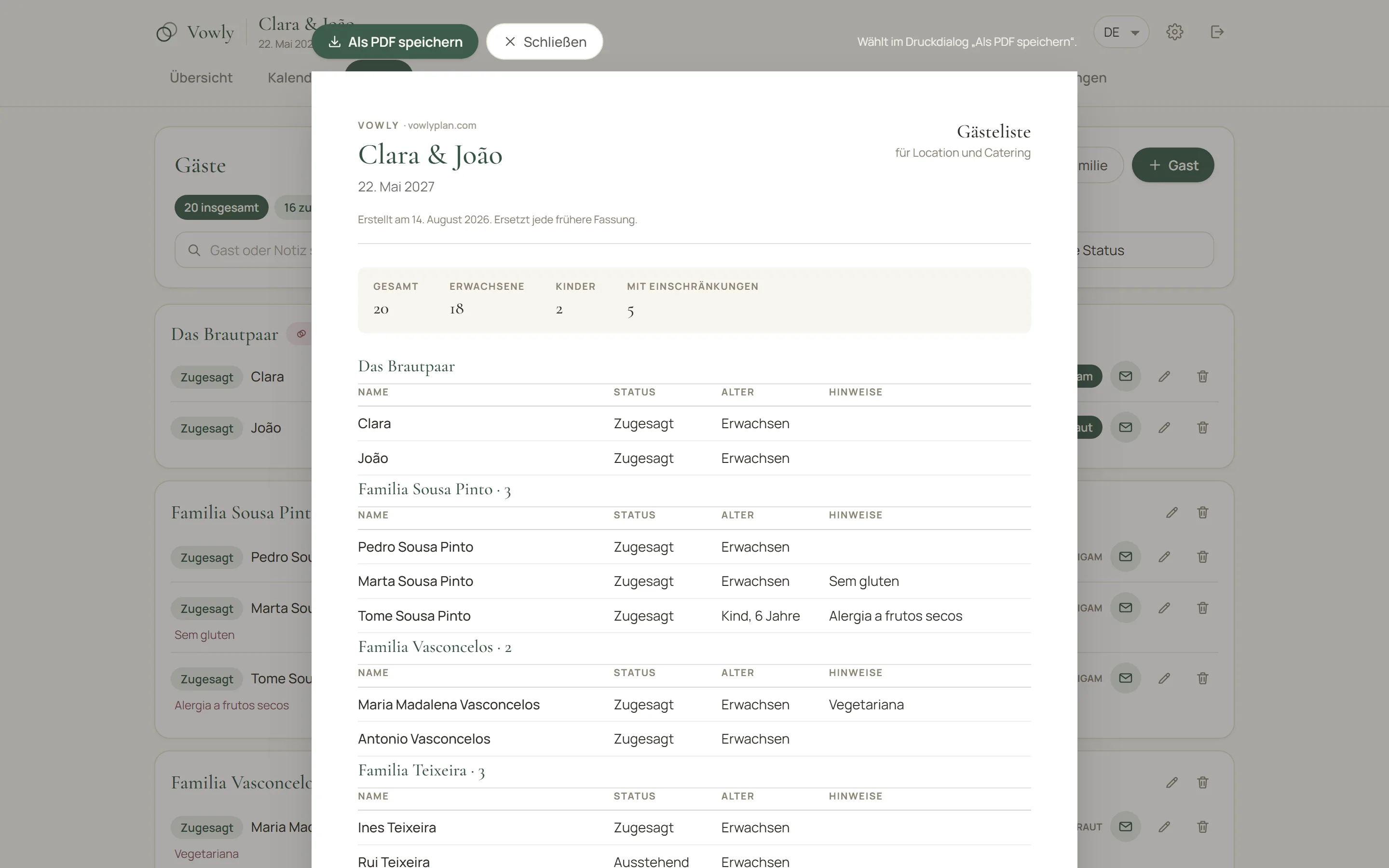Click the Gesamt value 20
Screen dimensions: 1389x868
pos(381,310)
